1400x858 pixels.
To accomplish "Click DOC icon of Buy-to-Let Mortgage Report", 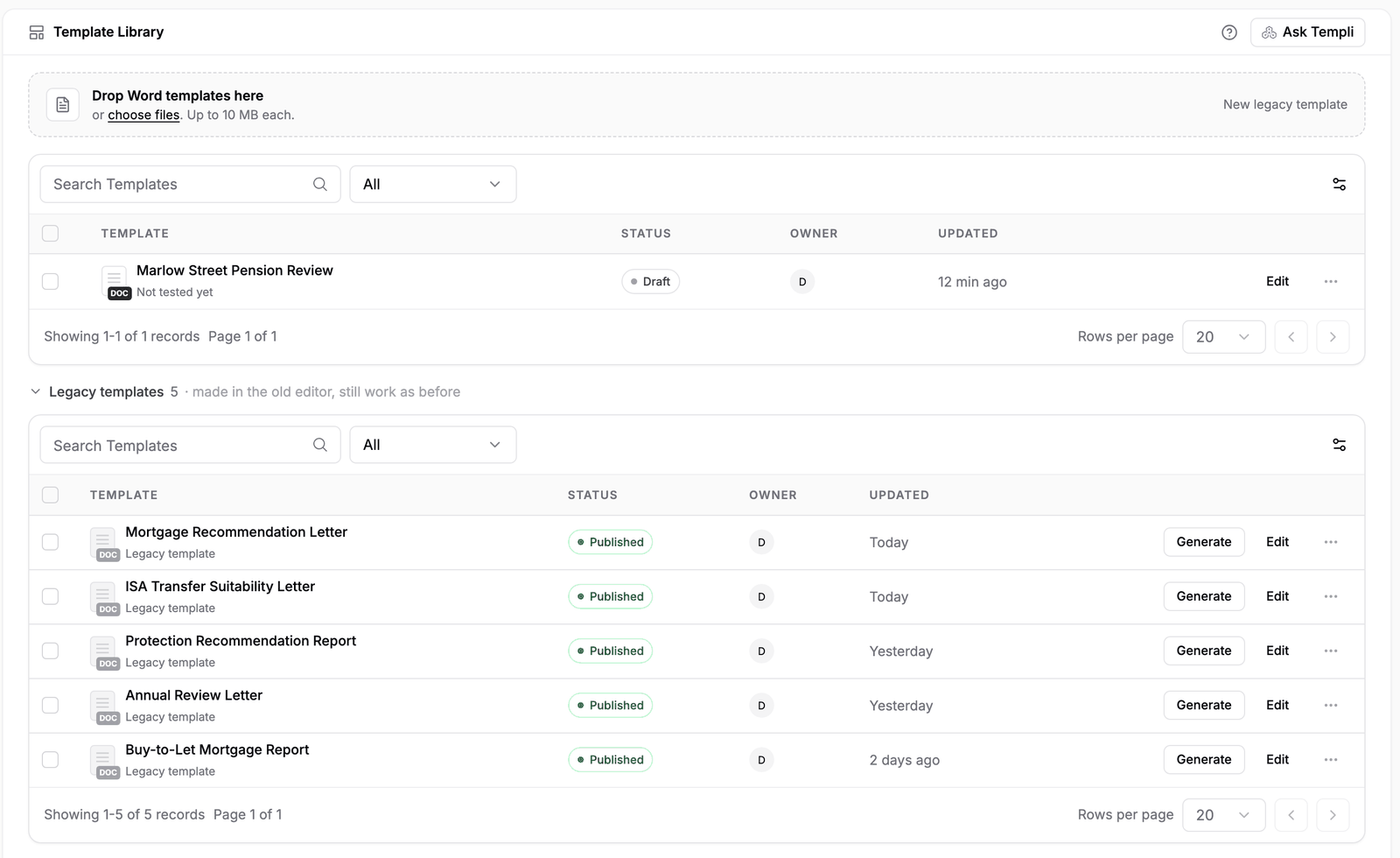I will [x=104, y=761].
